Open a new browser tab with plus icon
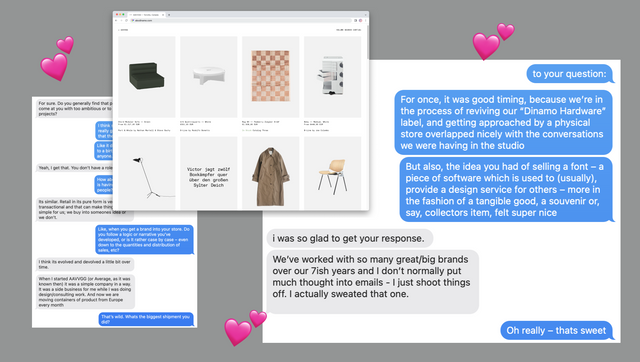The image size is (640, 362). [169, 15]
